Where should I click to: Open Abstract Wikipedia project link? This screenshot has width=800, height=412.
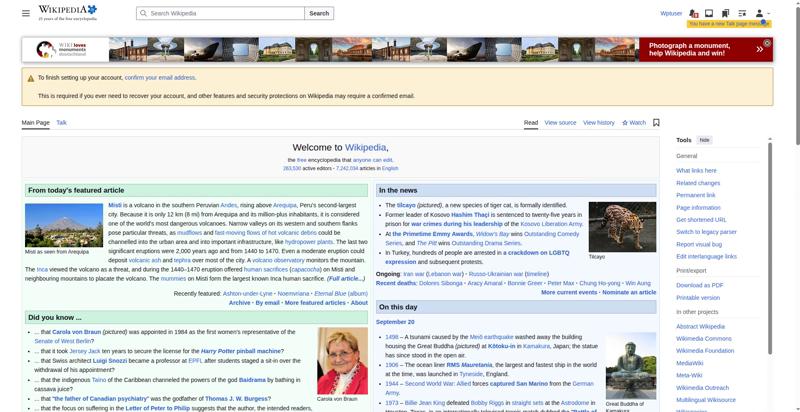point(700,326)
